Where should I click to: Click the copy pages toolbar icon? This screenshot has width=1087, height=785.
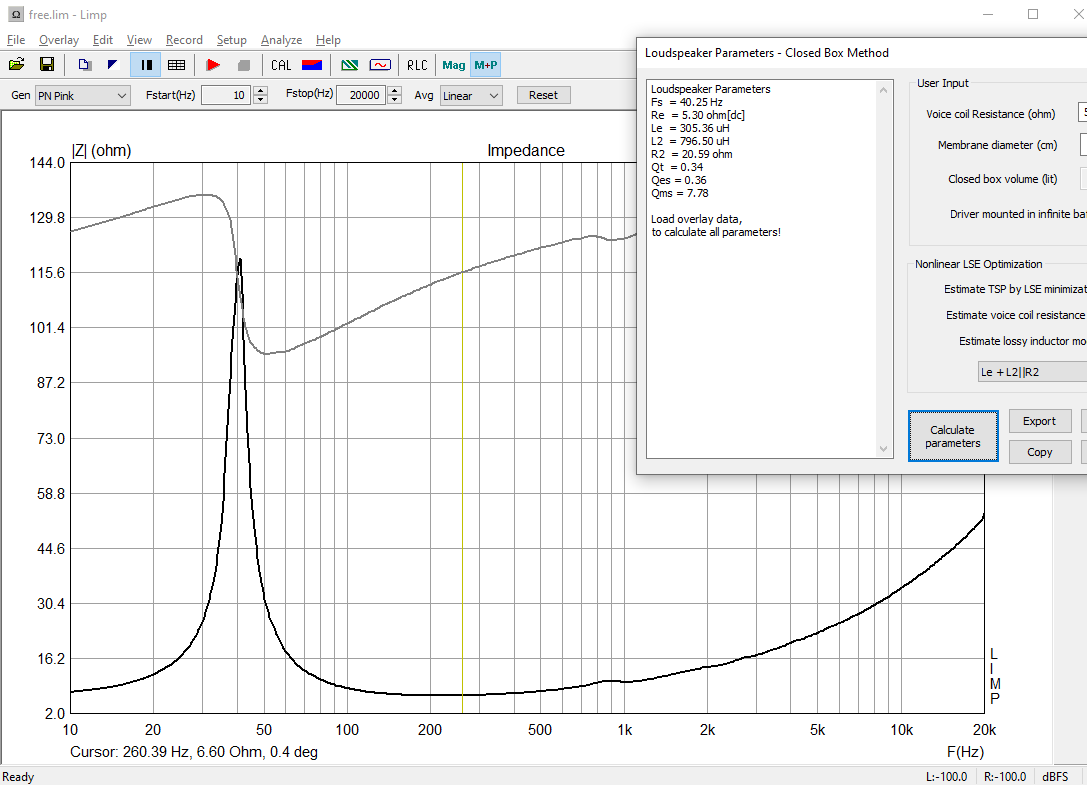(x=85, y=65)
